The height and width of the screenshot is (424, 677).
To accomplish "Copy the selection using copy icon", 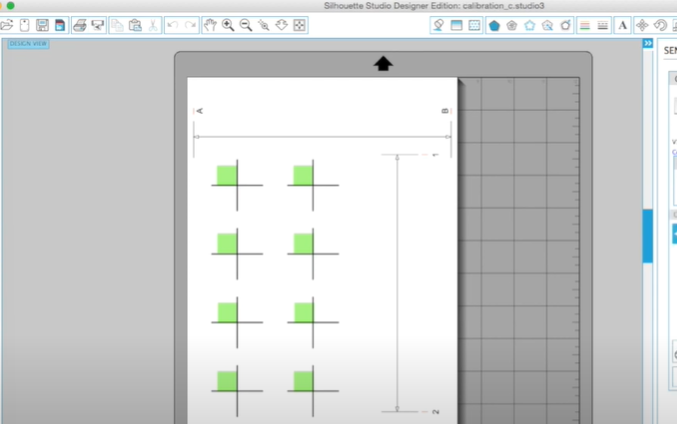I will (x=117, y=25).
